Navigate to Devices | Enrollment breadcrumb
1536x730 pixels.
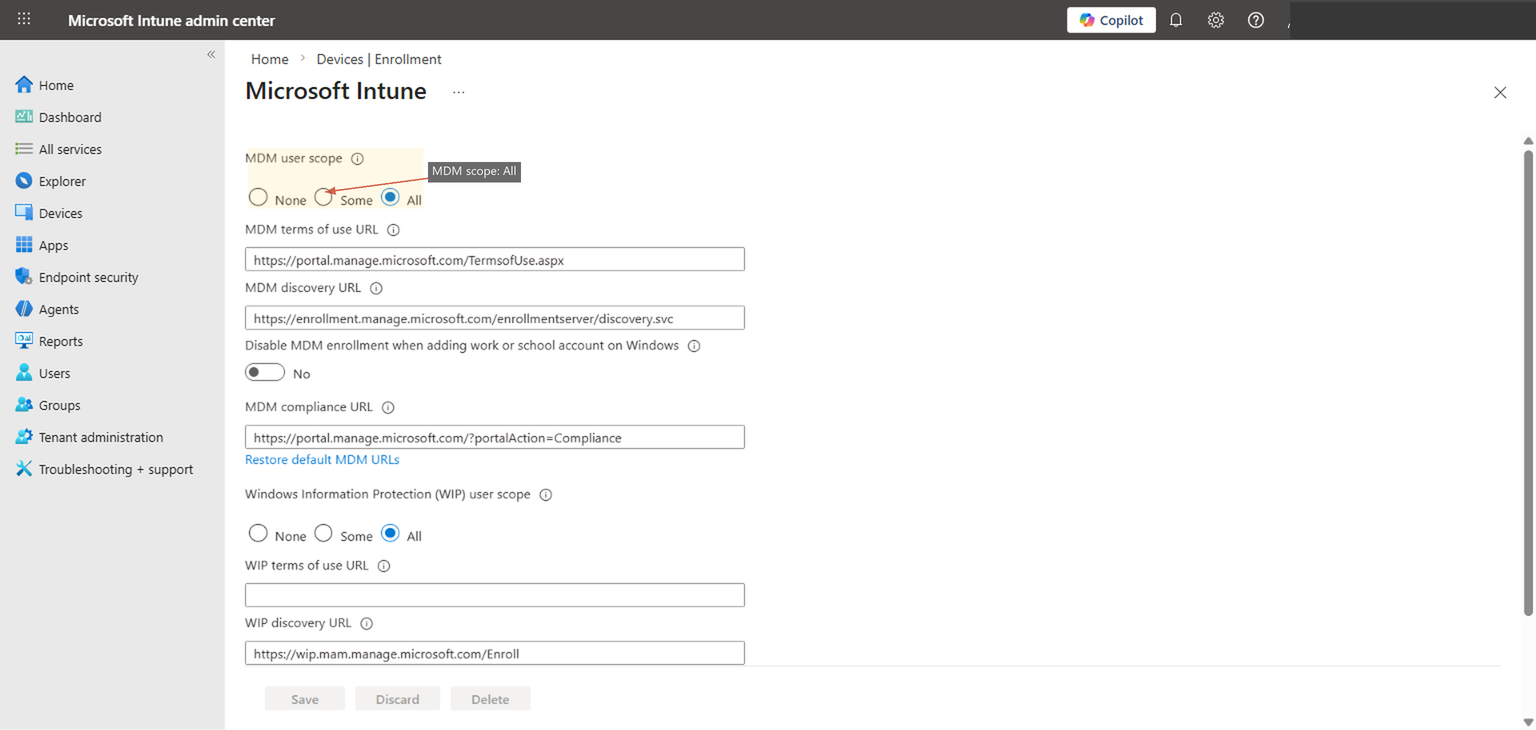click(x=378, y=58)
